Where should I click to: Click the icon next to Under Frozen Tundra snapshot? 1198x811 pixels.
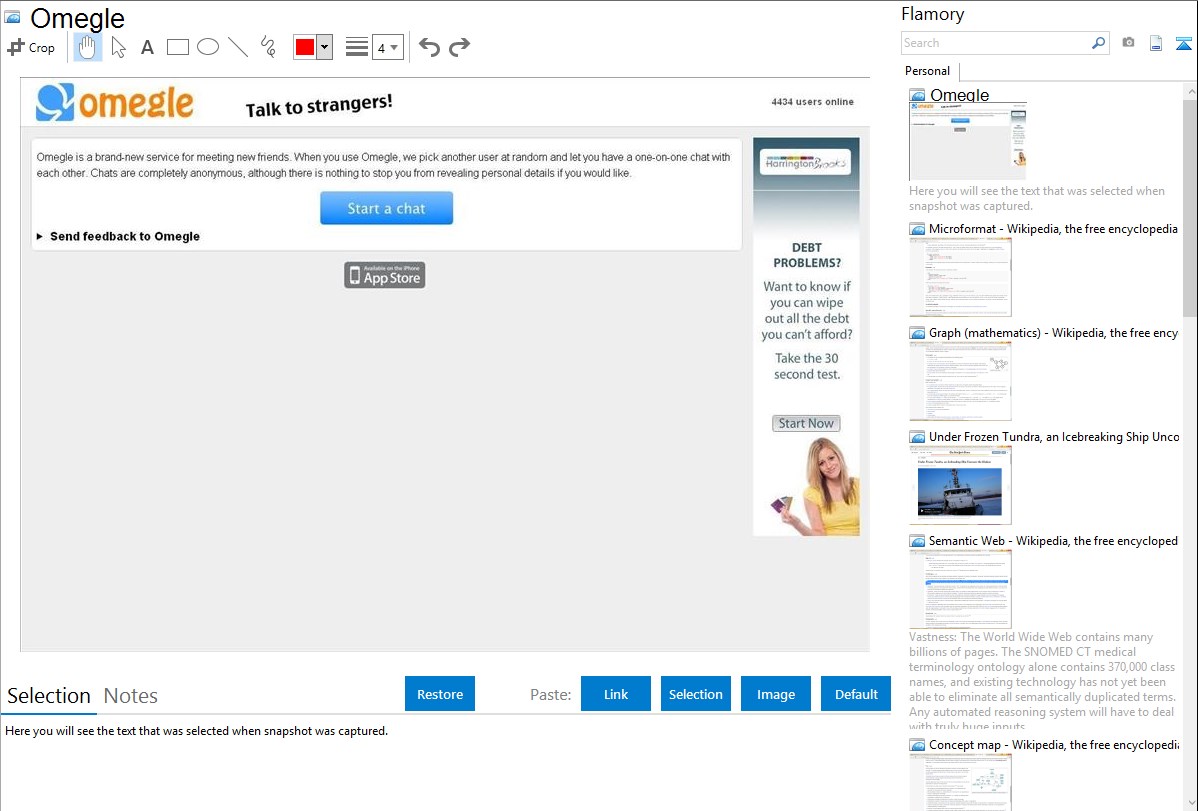pos(918,436)
